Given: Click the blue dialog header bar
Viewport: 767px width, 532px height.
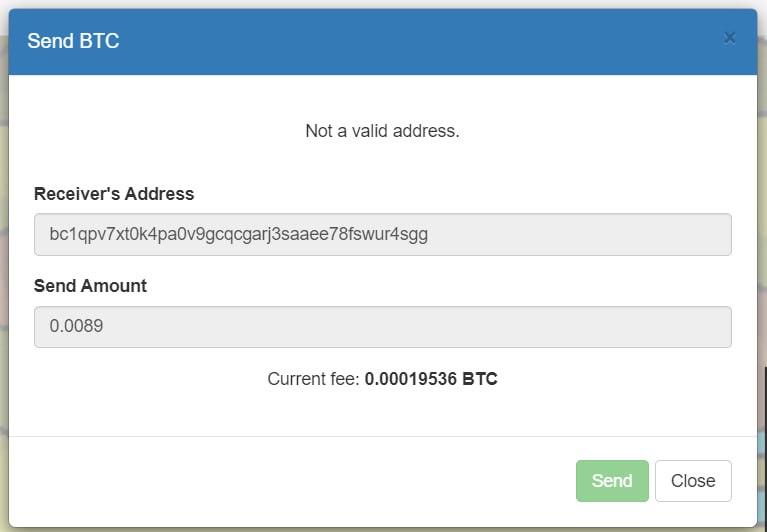Looking at the screenshot, I should pyautogui.click(x=383, y=42).
